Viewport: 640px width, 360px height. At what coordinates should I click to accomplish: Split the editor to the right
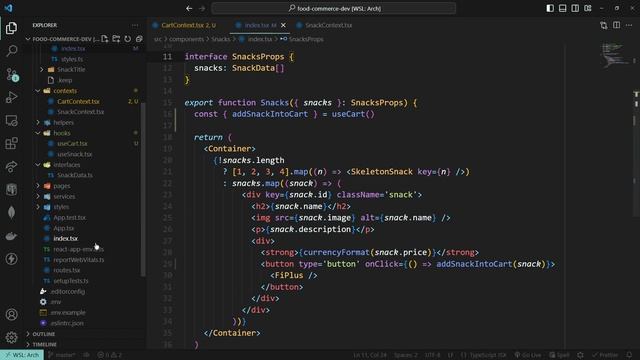[x=616, y=25]
